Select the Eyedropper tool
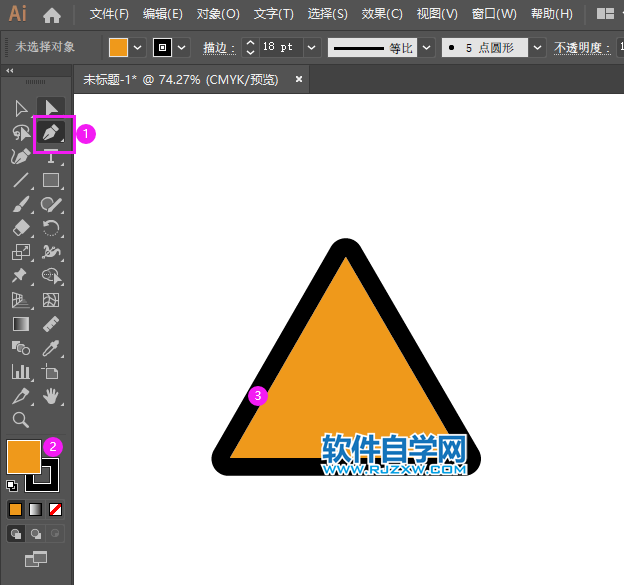 (x=51, y=348)
